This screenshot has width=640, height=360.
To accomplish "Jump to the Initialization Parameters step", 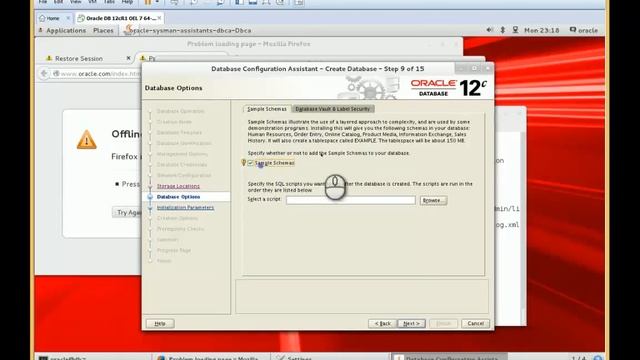I will [185, 207].
